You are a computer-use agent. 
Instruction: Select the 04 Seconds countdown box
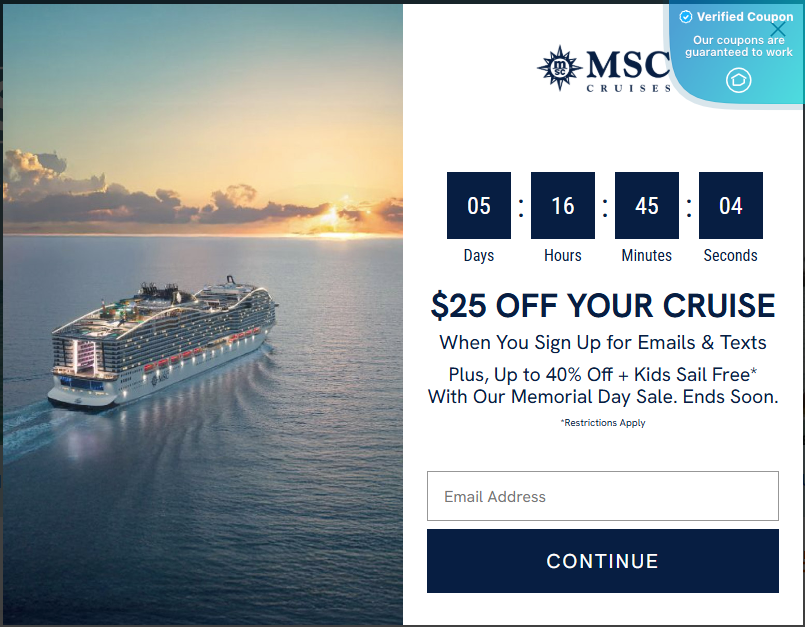(730, 205)
